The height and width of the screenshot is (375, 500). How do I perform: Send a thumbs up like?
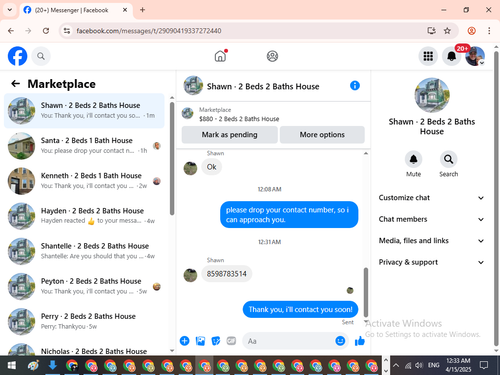(x=360, y=341)
